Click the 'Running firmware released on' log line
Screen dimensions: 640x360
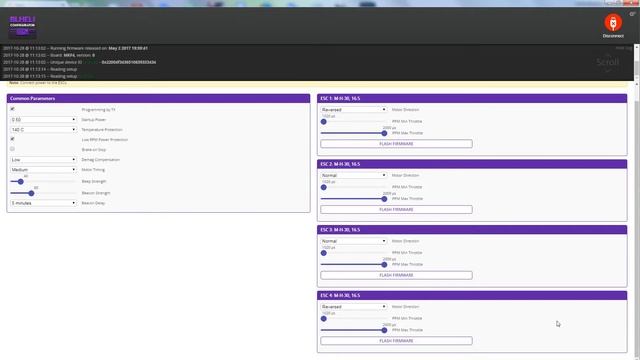[76, 48]
